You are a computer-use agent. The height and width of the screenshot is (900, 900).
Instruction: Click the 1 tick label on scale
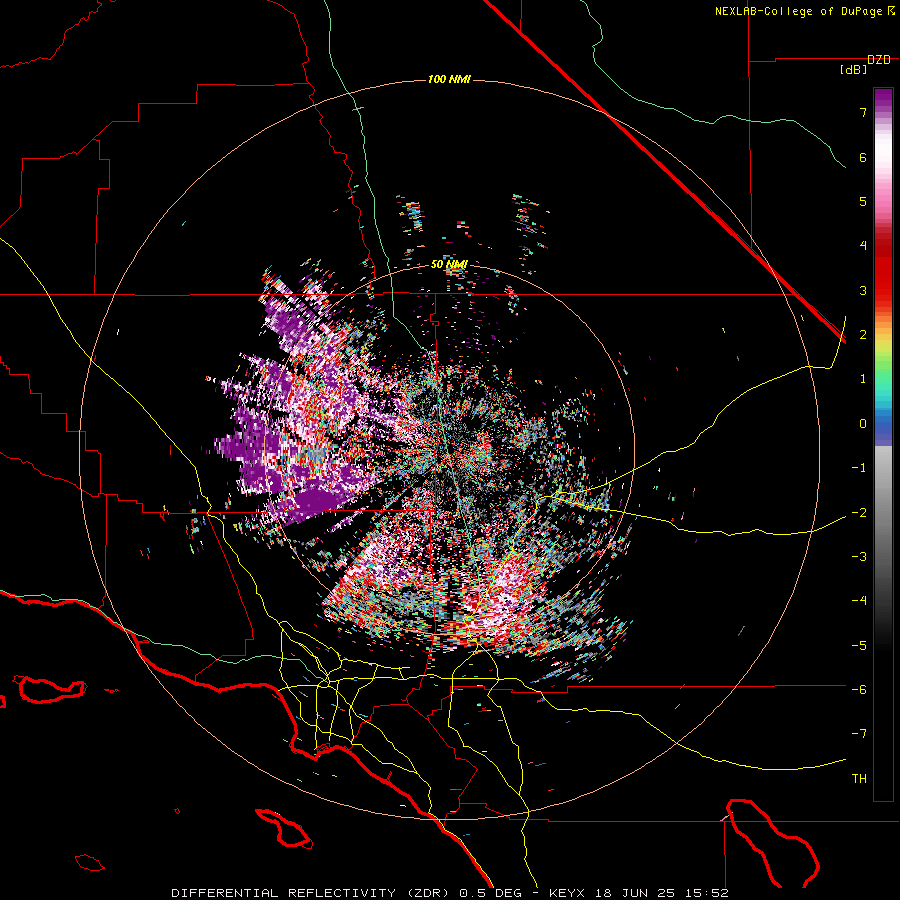tap(863, 379)
